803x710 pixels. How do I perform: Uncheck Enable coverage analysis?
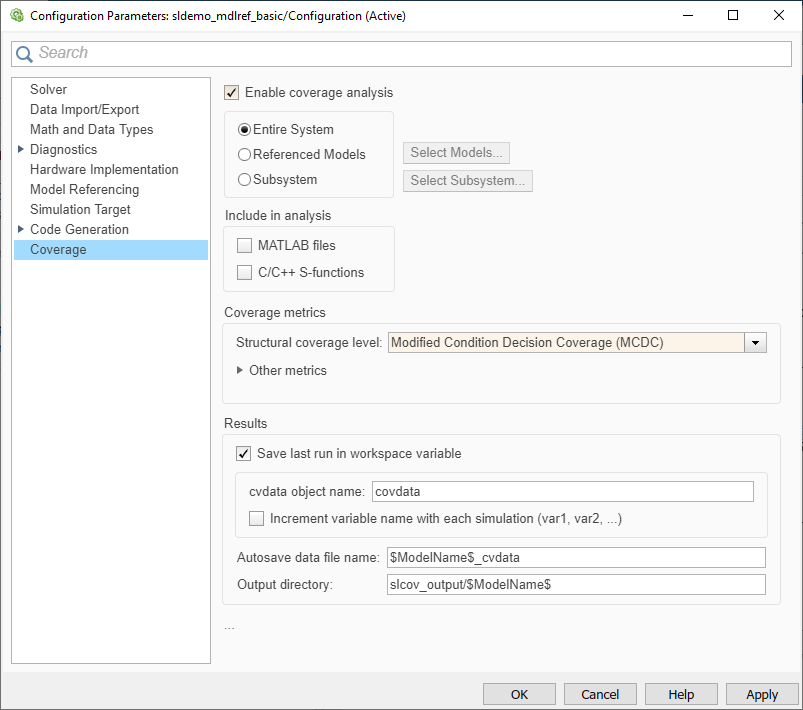(231, 92)
